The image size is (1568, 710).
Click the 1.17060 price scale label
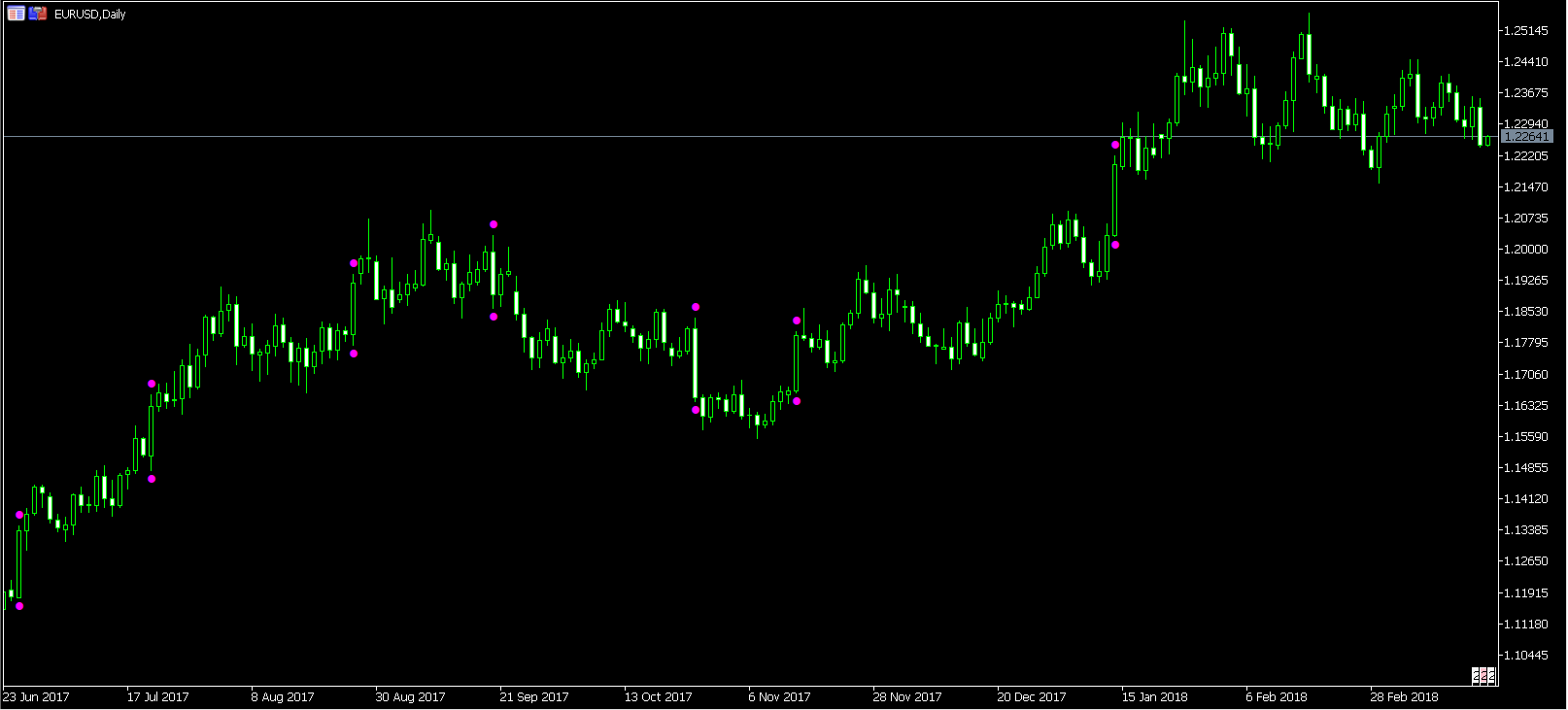coord(1525,375)
